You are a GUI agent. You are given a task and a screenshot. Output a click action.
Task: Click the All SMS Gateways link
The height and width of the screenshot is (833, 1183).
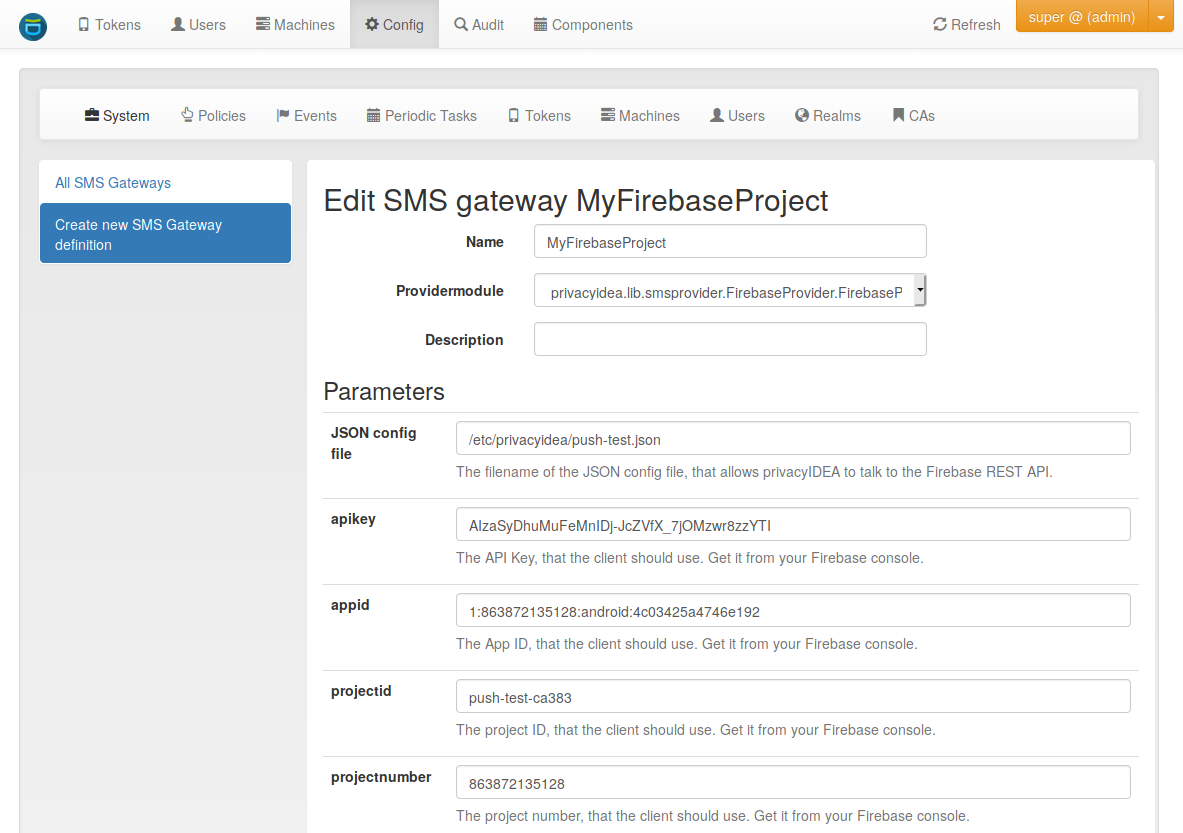point(113,183)
